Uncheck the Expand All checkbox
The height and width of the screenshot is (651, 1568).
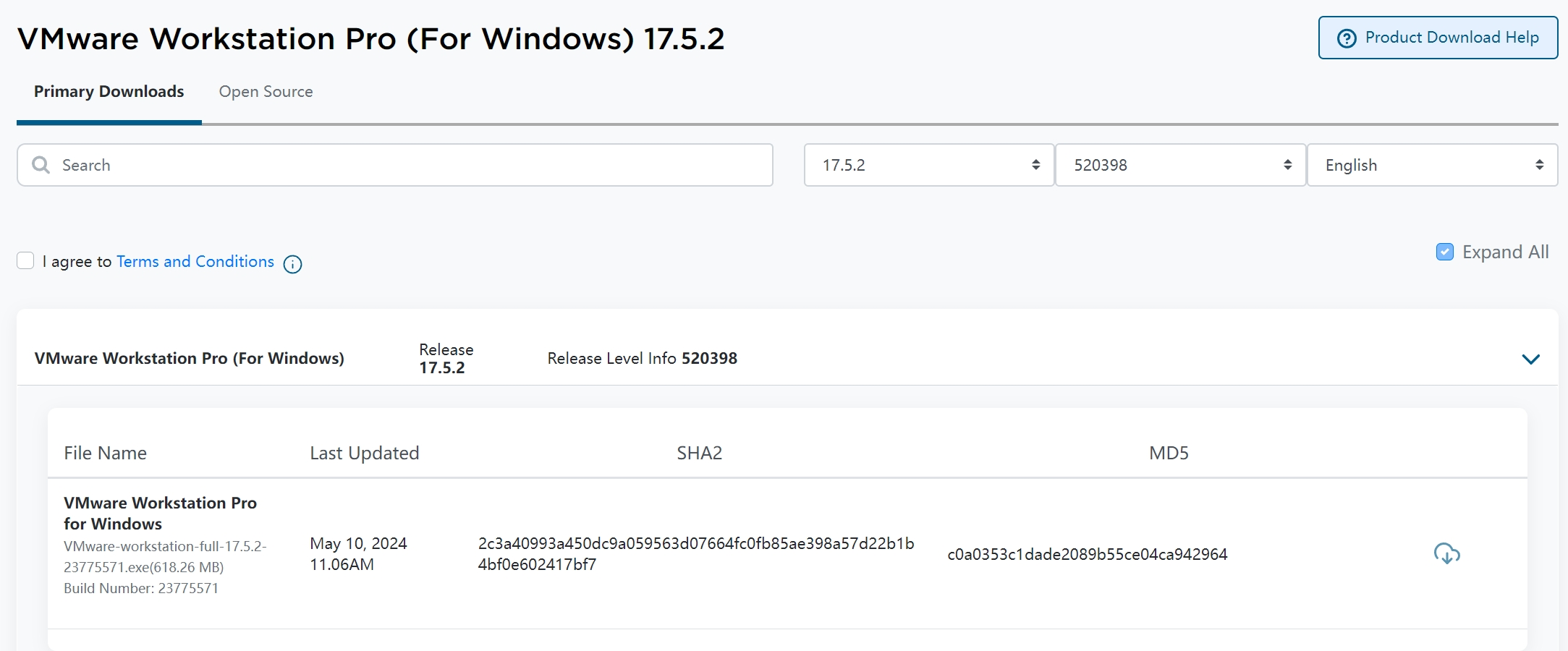(1444, 252)
